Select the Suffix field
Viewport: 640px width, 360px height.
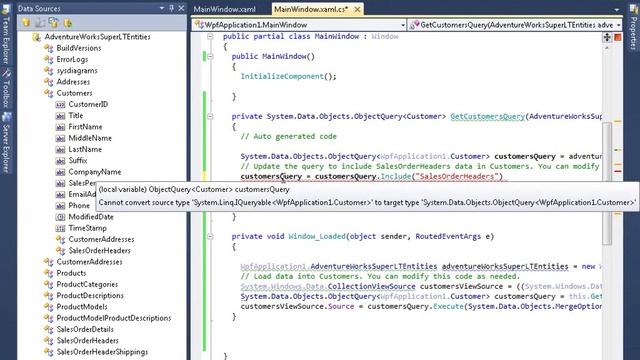tap(78, 160)
